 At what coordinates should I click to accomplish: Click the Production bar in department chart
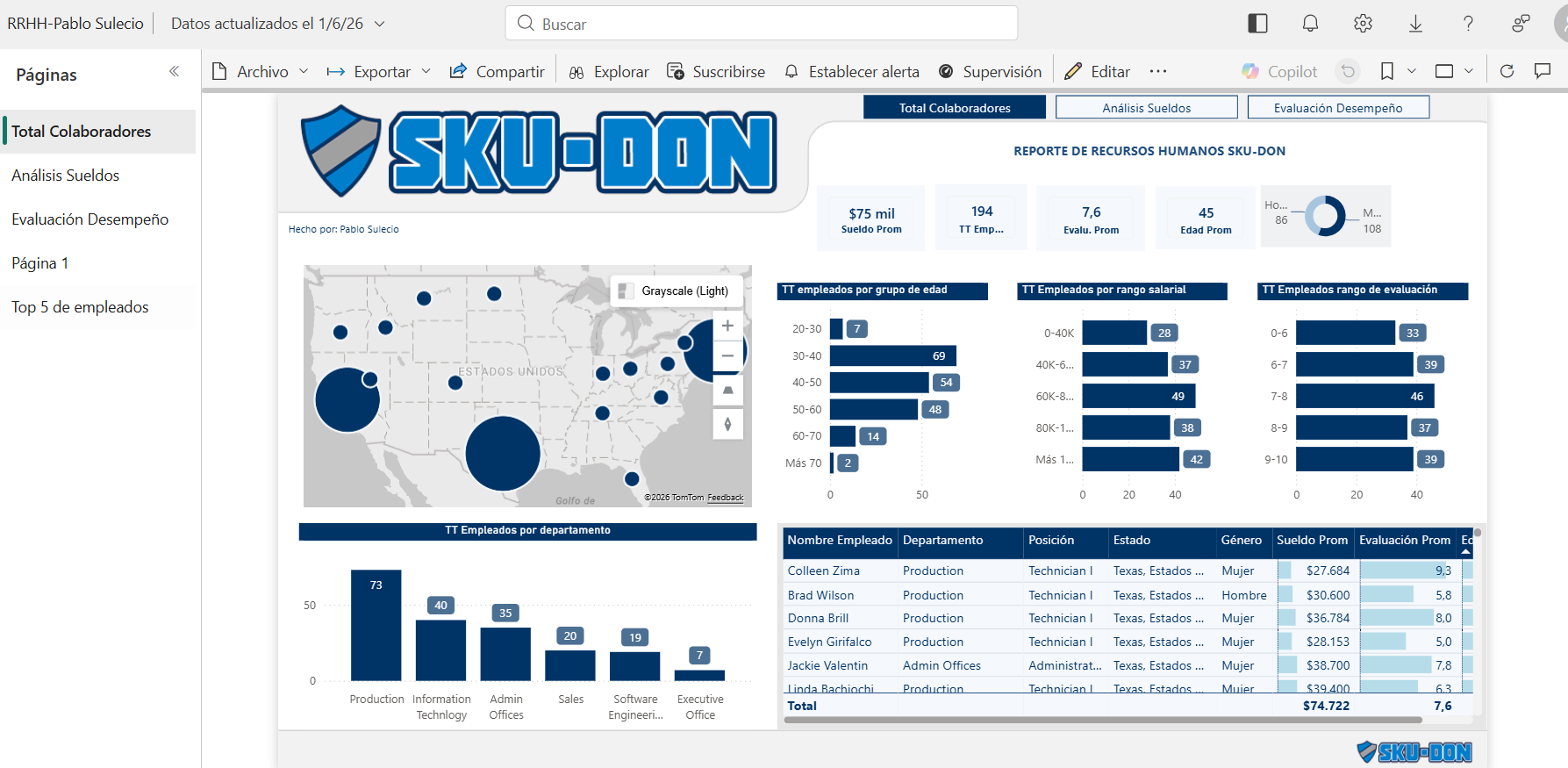click(x=376, y=626)
